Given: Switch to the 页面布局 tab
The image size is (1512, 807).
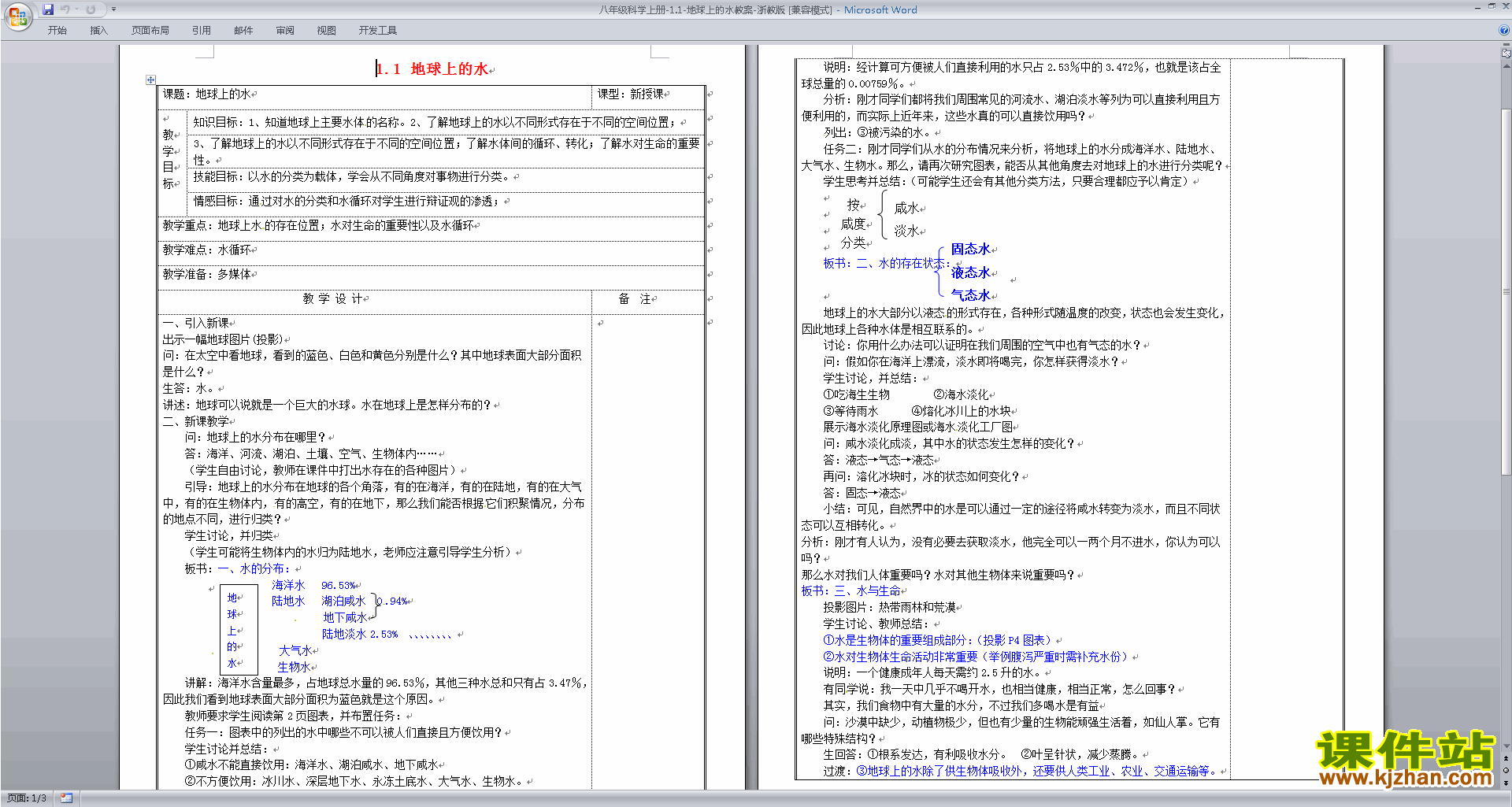Looking at the screenshot, I should point(150,31).
